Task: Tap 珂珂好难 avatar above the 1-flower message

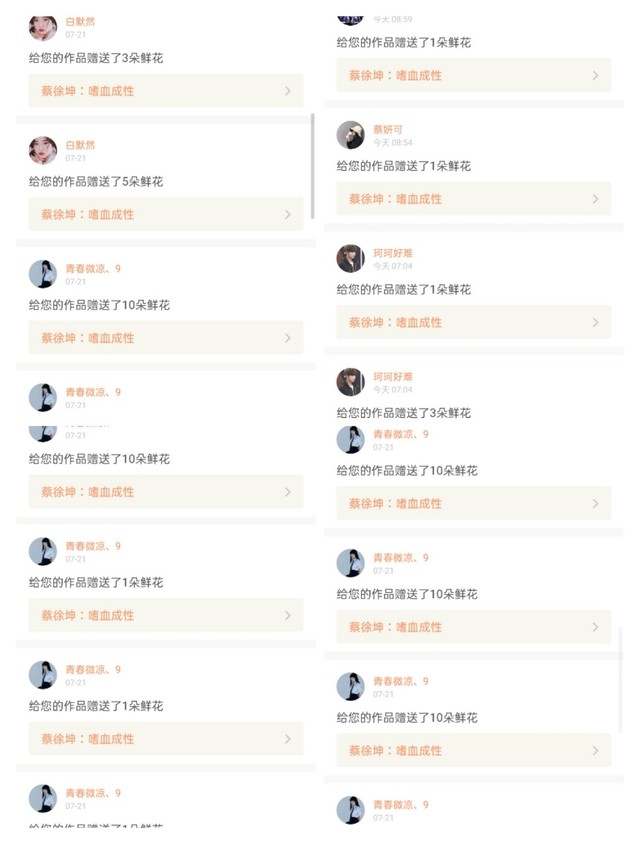Action: (x=350, y=258)
